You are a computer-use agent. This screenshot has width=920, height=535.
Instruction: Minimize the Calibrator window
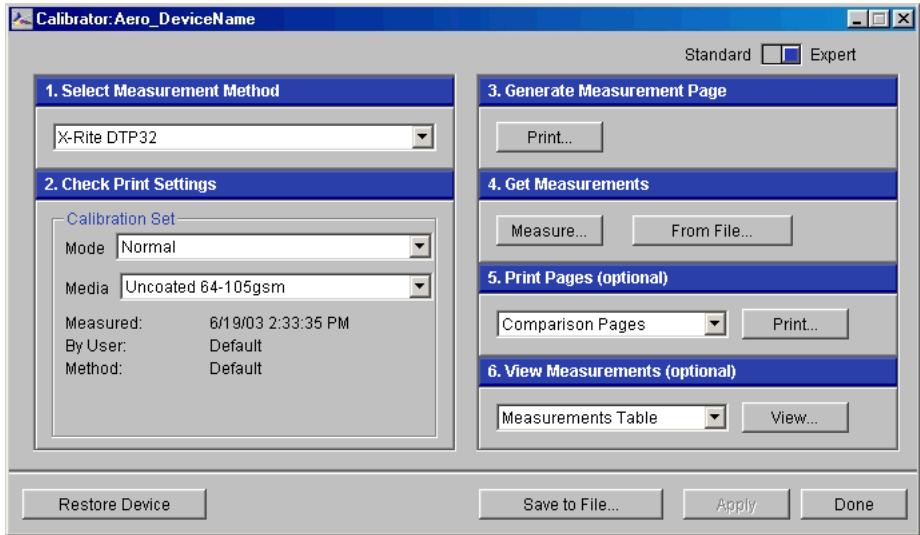coord(857,19)
